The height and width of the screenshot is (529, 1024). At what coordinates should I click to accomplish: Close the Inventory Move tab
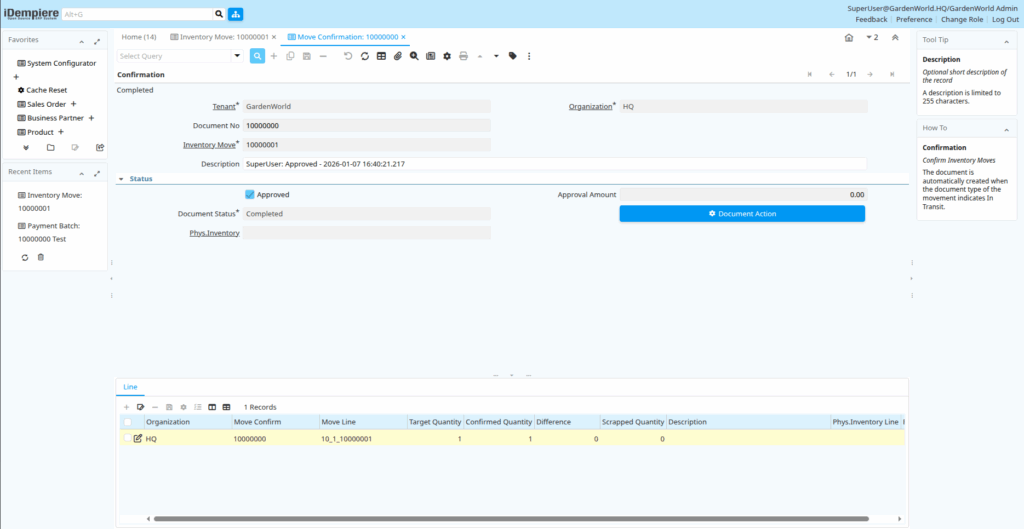pos(274,37)
